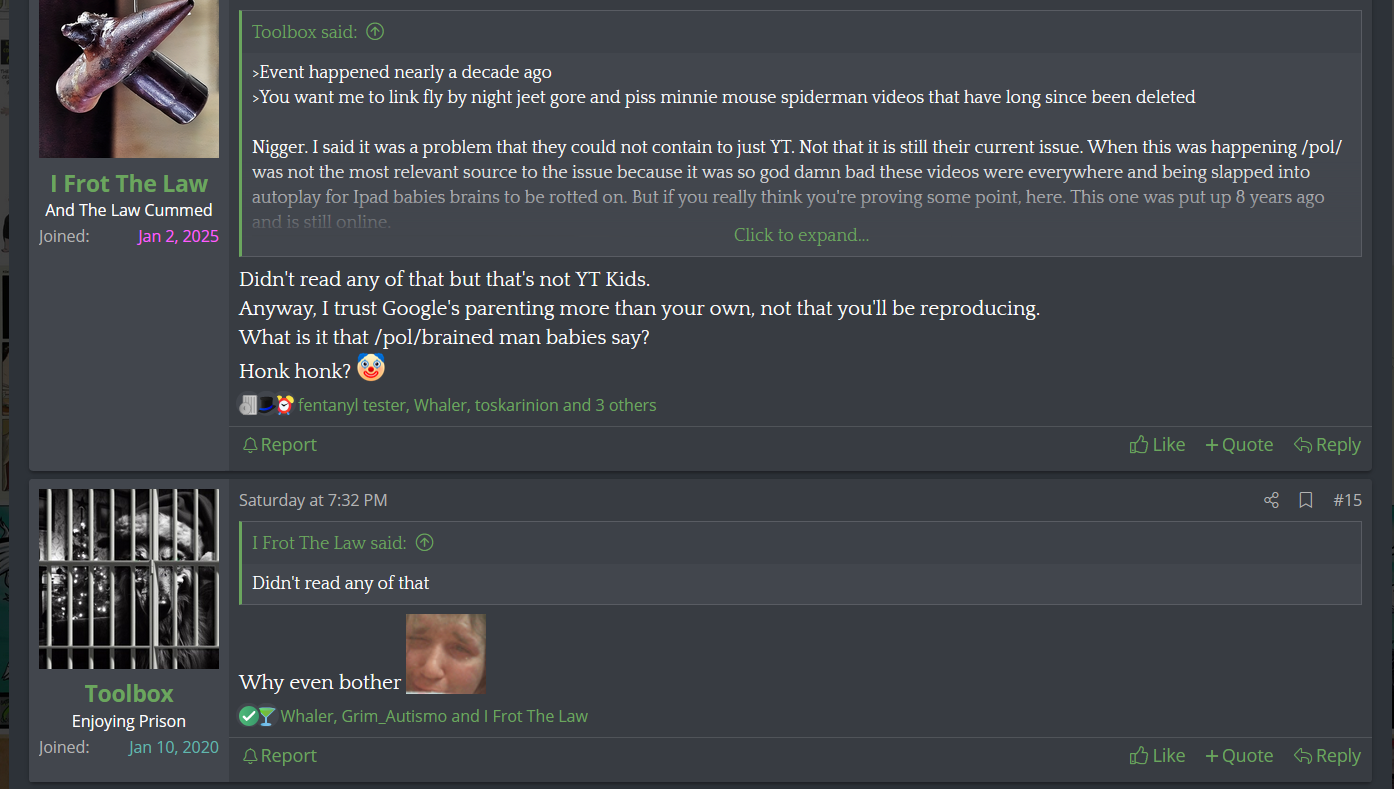Open the Toolbox username profile link

[129, 694]
